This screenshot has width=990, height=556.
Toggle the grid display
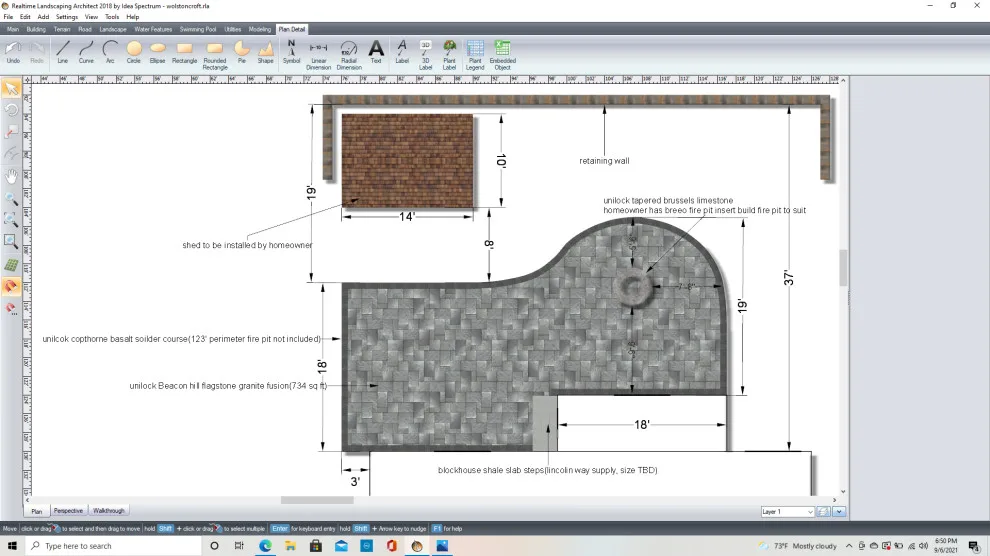coord(11,265)
